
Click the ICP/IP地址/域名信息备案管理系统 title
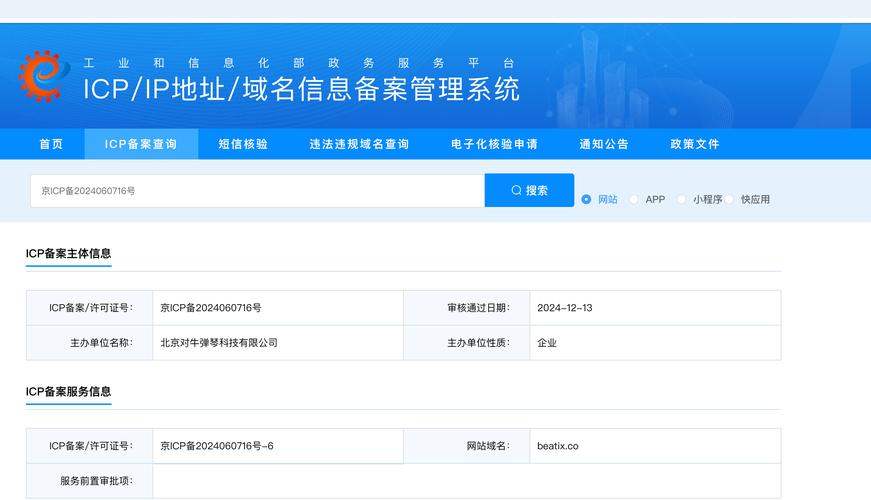[301, 89]
